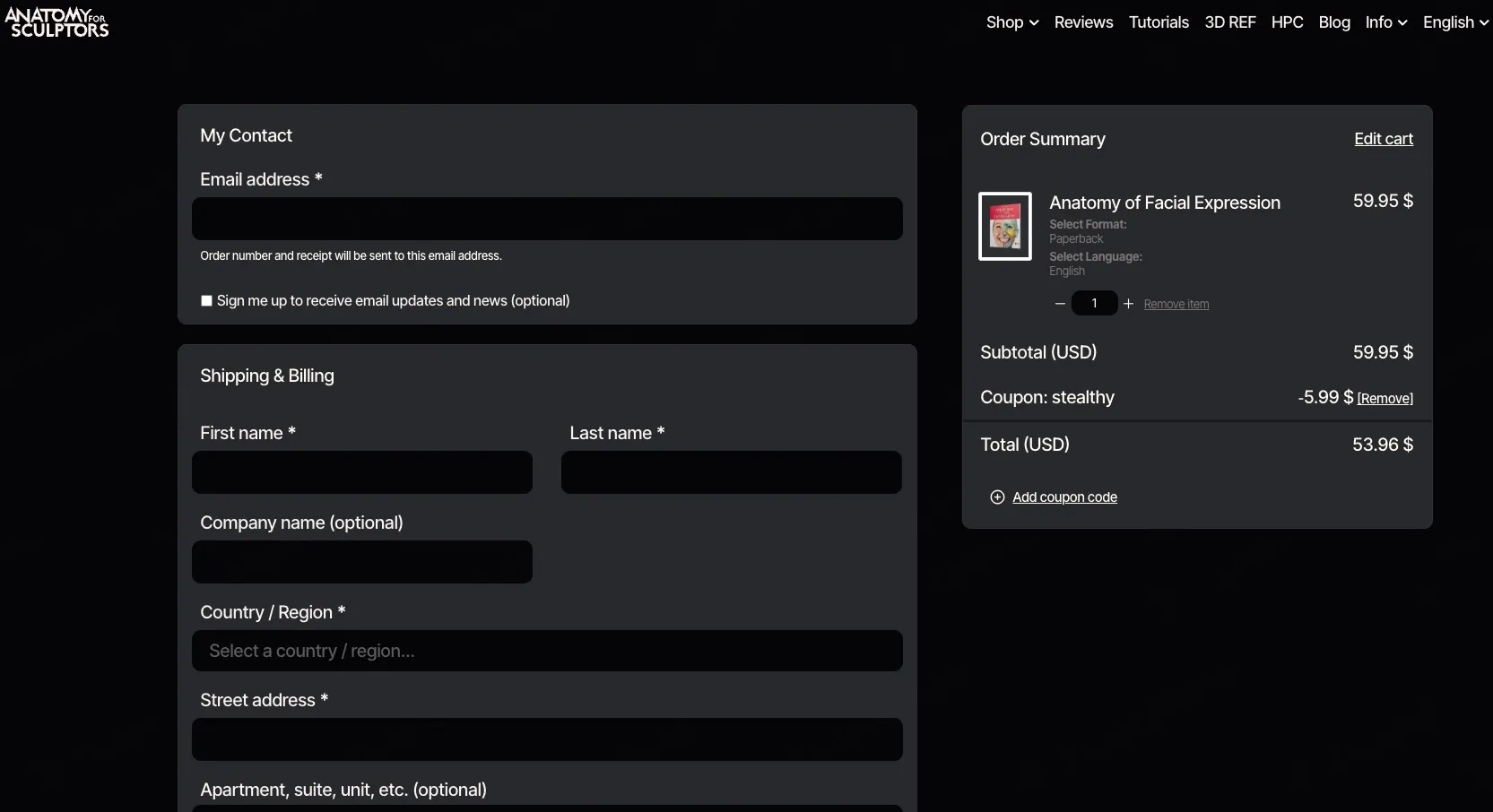Click the First name * label

tap(247, 433)
